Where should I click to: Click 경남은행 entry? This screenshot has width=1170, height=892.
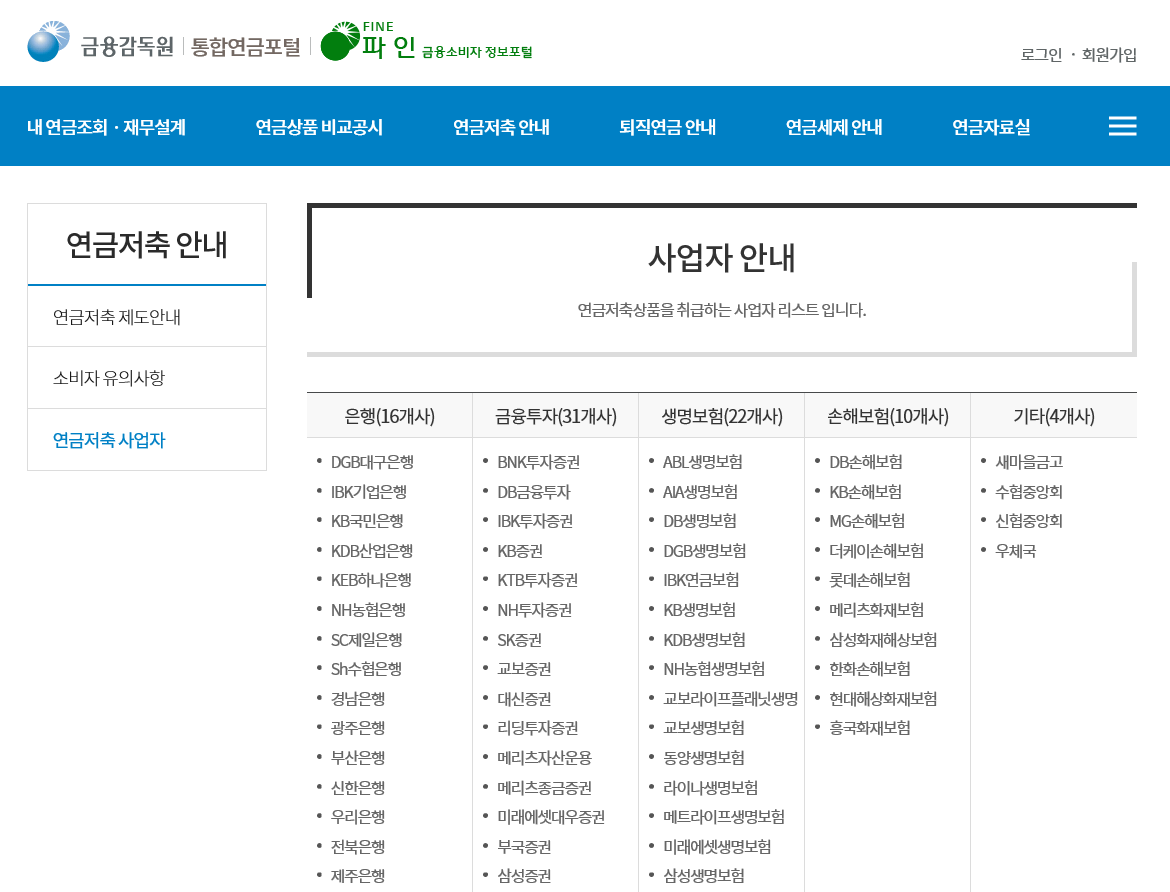tap(358, 699)
